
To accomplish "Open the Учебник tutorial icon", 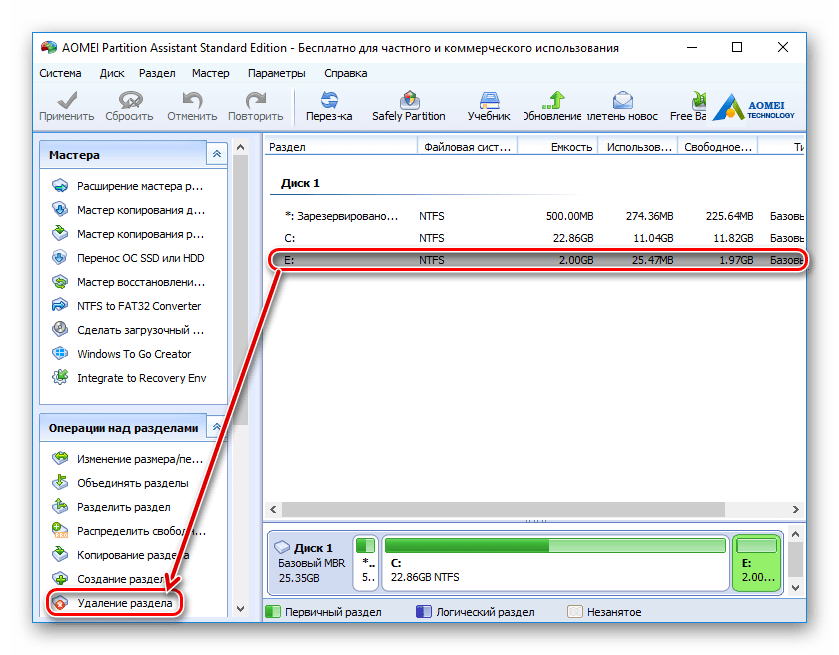I will [x=489, y=105].
